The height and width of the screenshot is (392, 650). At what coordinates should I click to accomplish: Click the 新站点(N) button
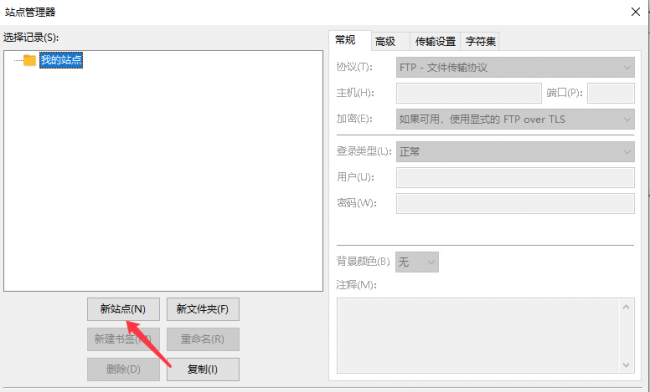(123, 309)
